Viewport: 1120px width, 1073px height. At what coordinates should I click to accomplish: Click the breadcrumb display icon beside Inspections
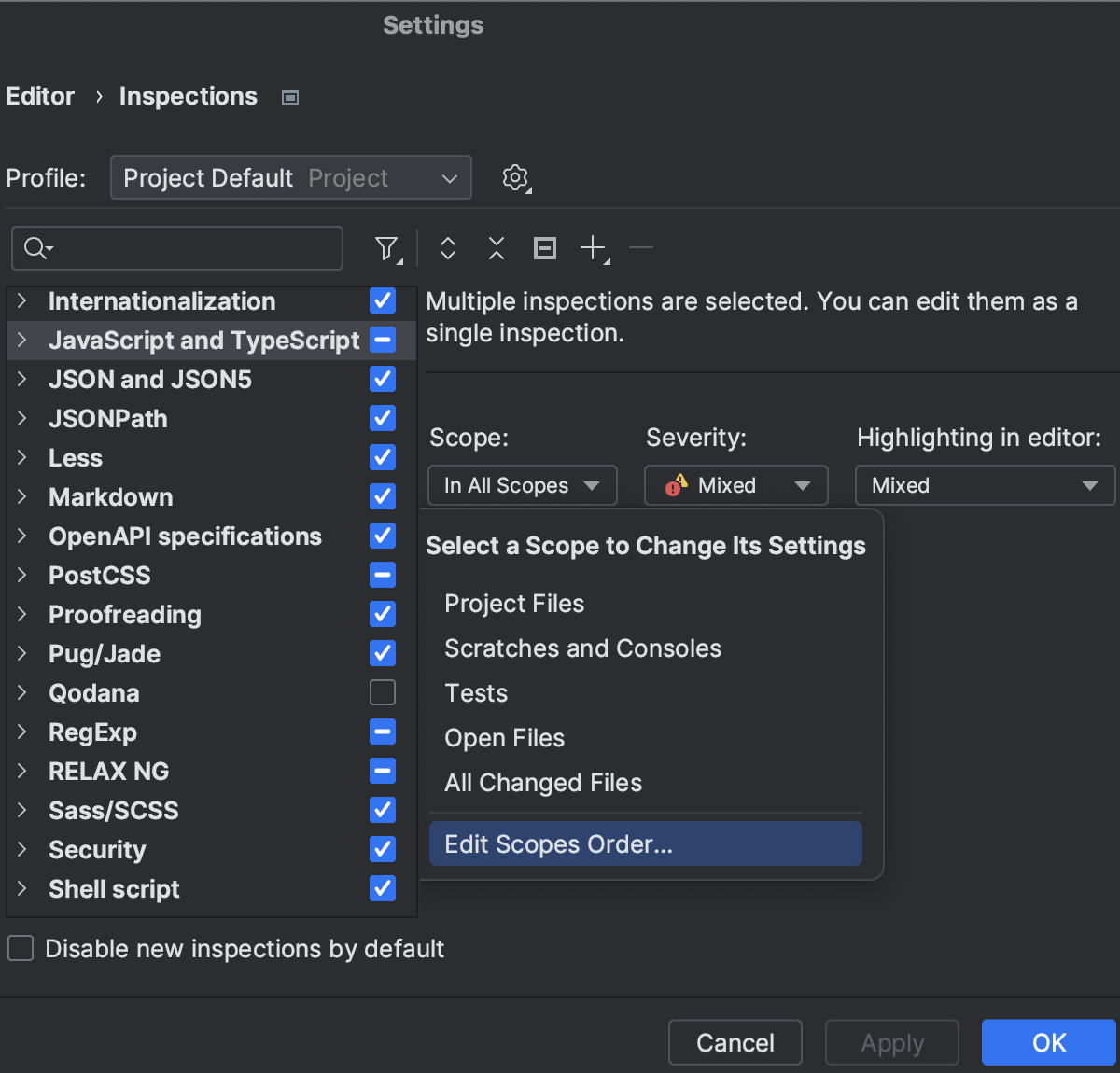tap(289, 96)
